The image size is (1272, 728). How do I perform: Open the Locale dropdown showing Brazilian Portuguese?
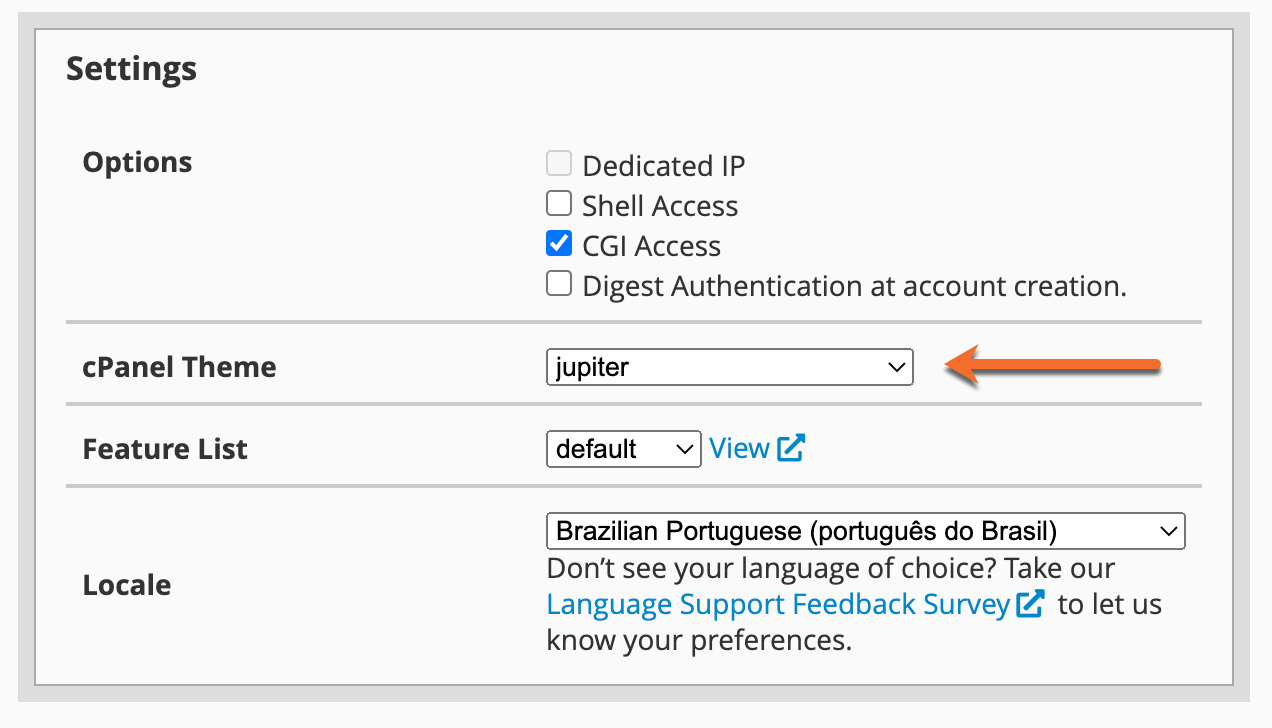tap(865, 531)
